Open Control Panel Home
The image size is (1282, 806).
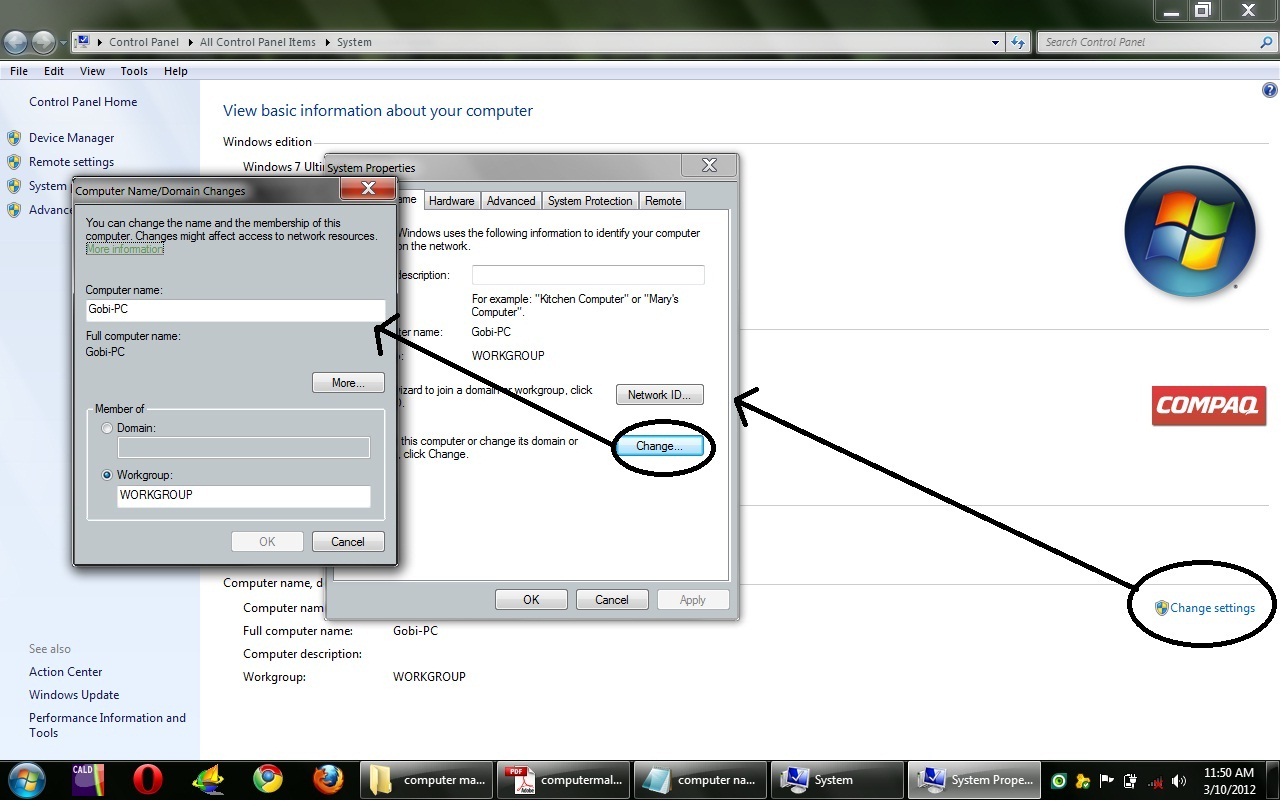83,102
